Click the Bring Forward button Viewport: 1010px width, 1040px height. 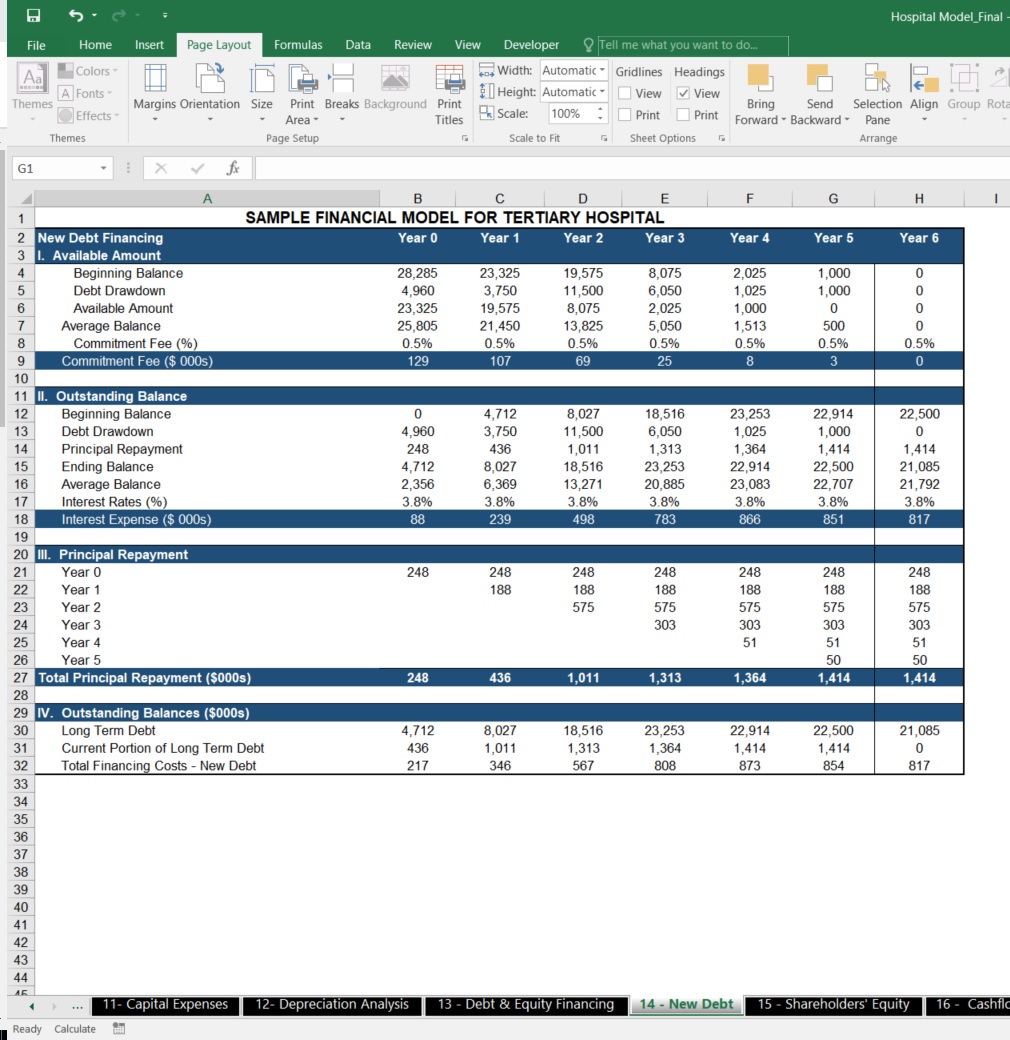[x=760, y=94]
